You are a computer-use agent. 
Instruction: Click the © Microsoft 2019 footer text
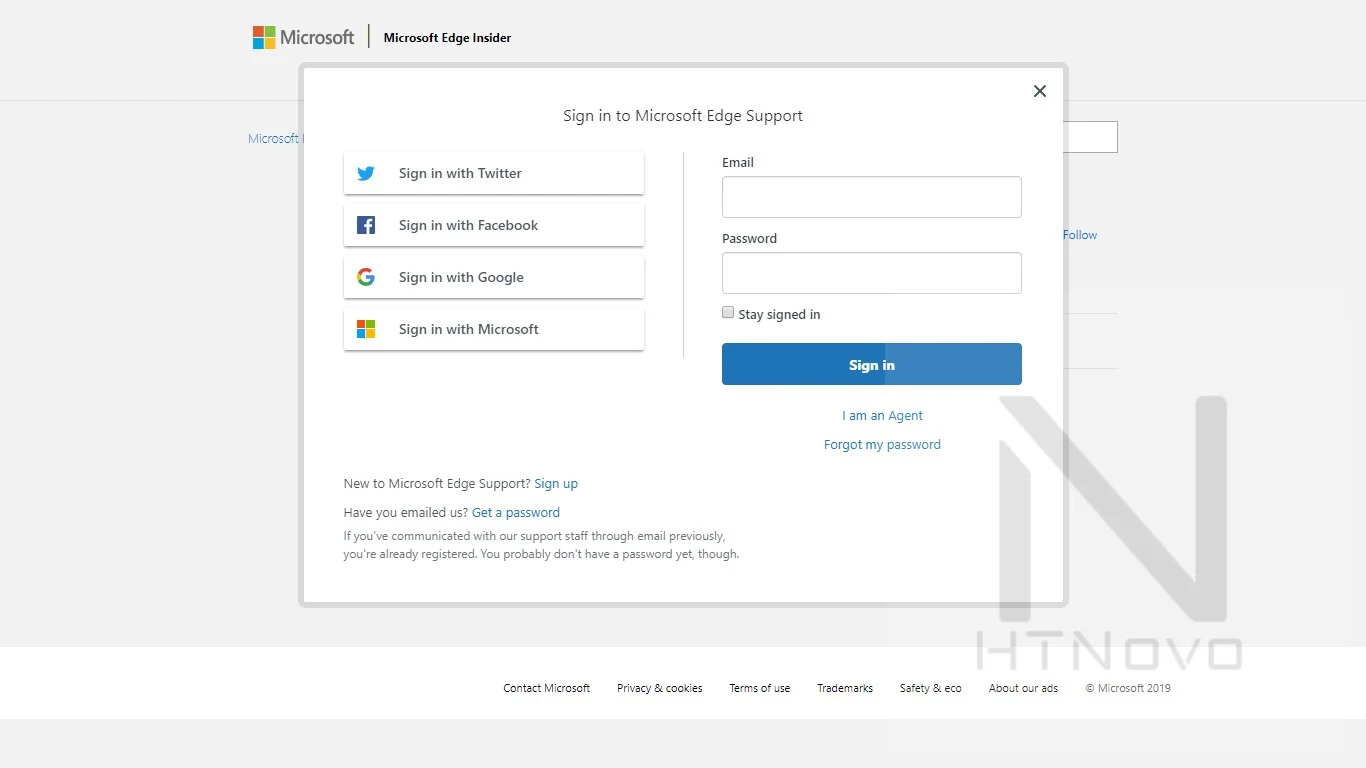[x=1128, y=688]
